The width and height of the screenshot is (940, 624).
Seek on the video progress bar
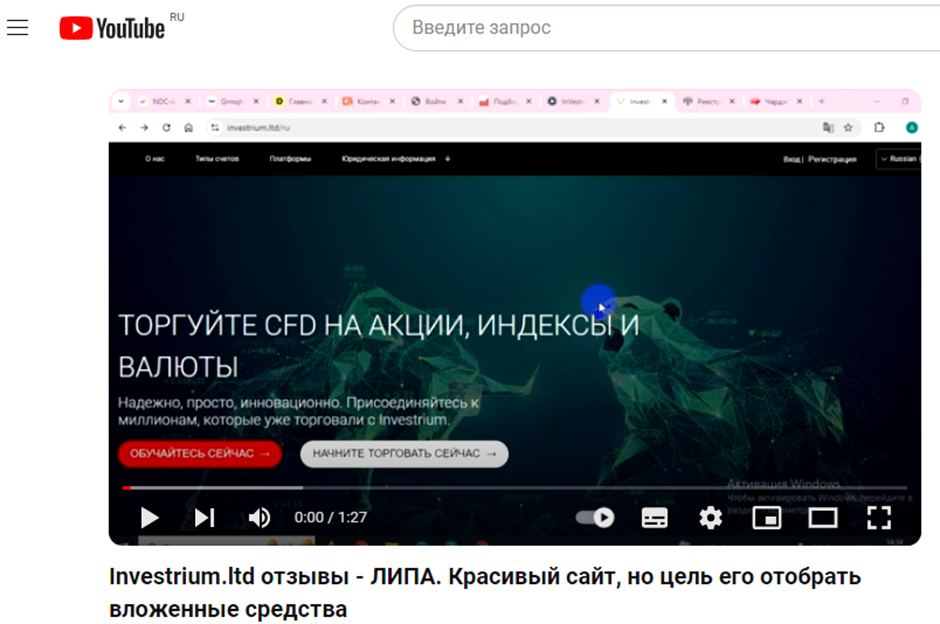click(514, 488)
